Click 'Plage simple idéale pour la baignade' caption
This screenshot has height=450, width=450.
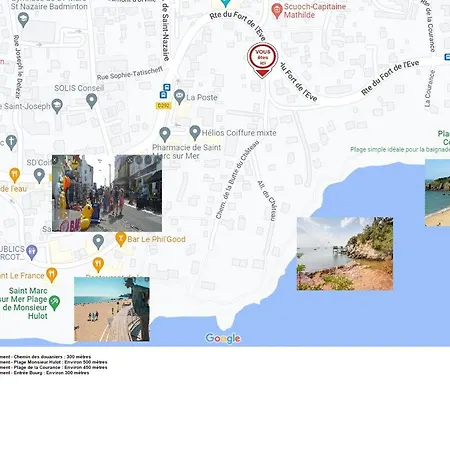[x=400, y=149]
